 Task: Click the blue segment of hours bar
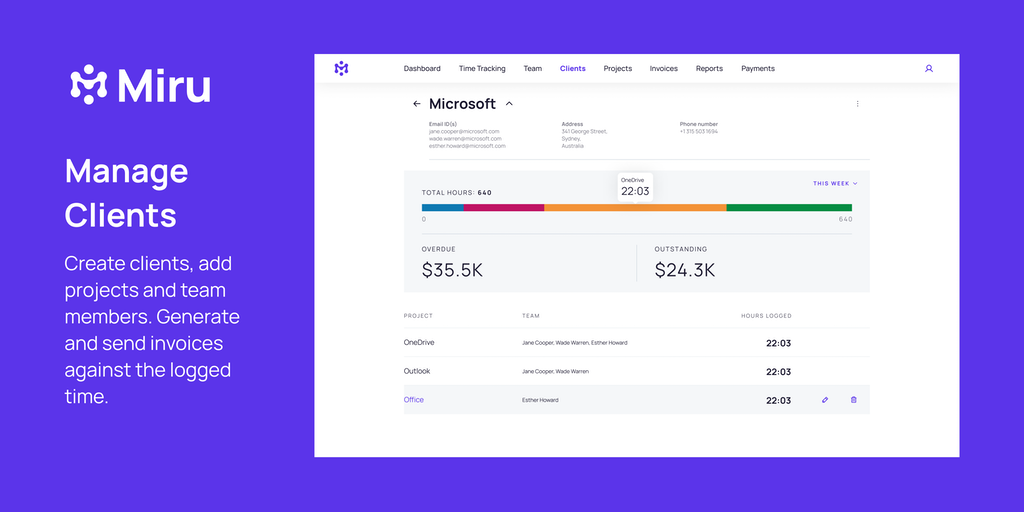[443, 208]
